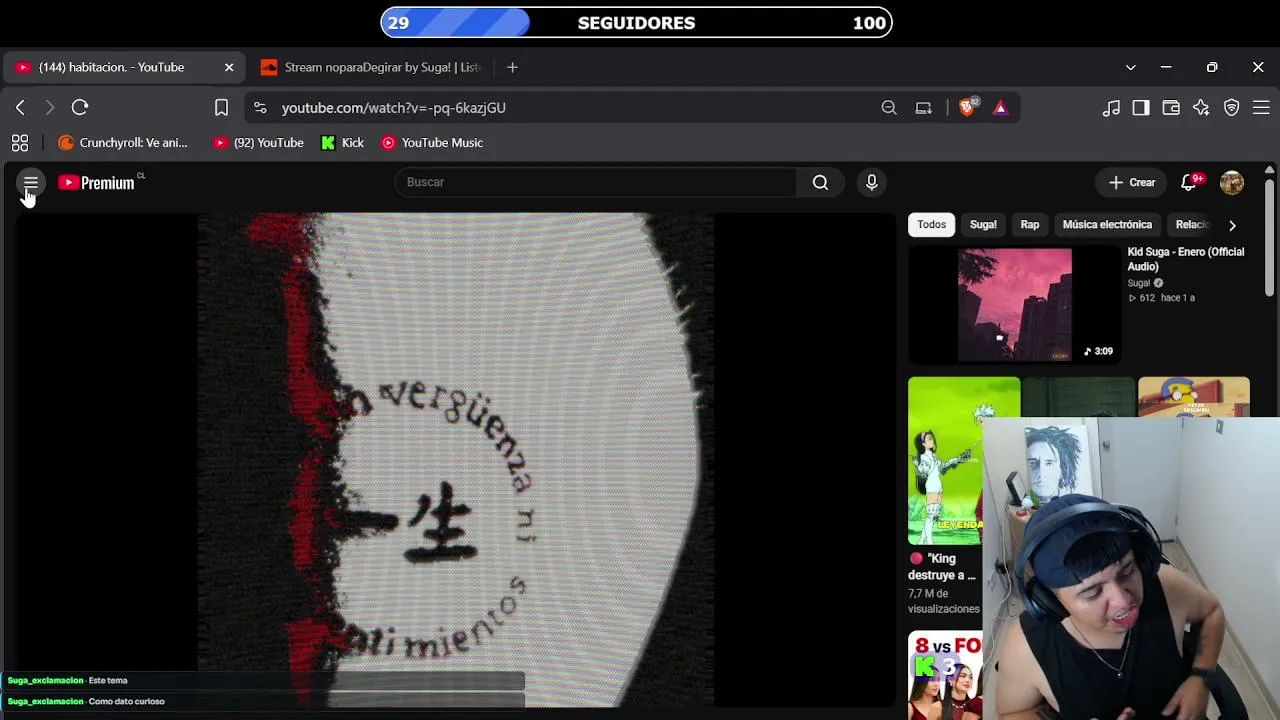Click the address bar URL

click(x=393, y=107)
